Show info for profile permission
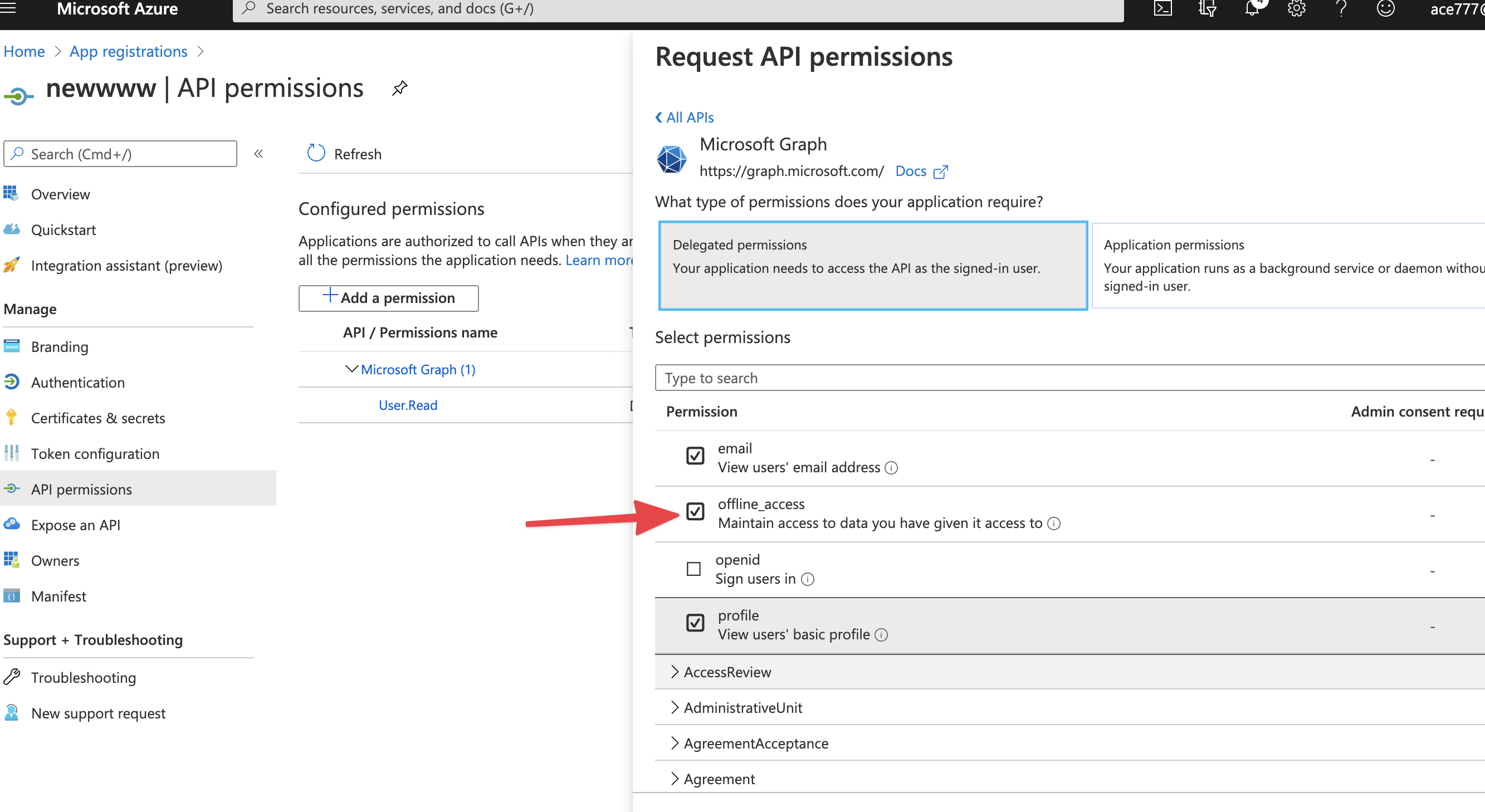1485x812 pixels. [x=881, y=634]
